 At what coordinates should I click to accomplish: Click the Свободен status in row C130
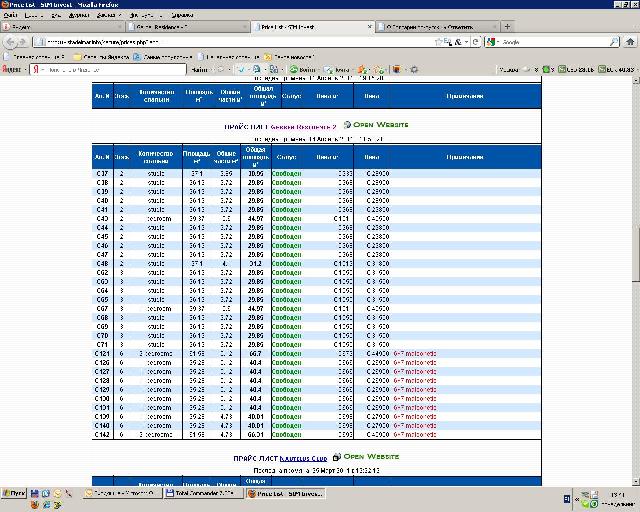pyautogui.click(x=287, y=398)
